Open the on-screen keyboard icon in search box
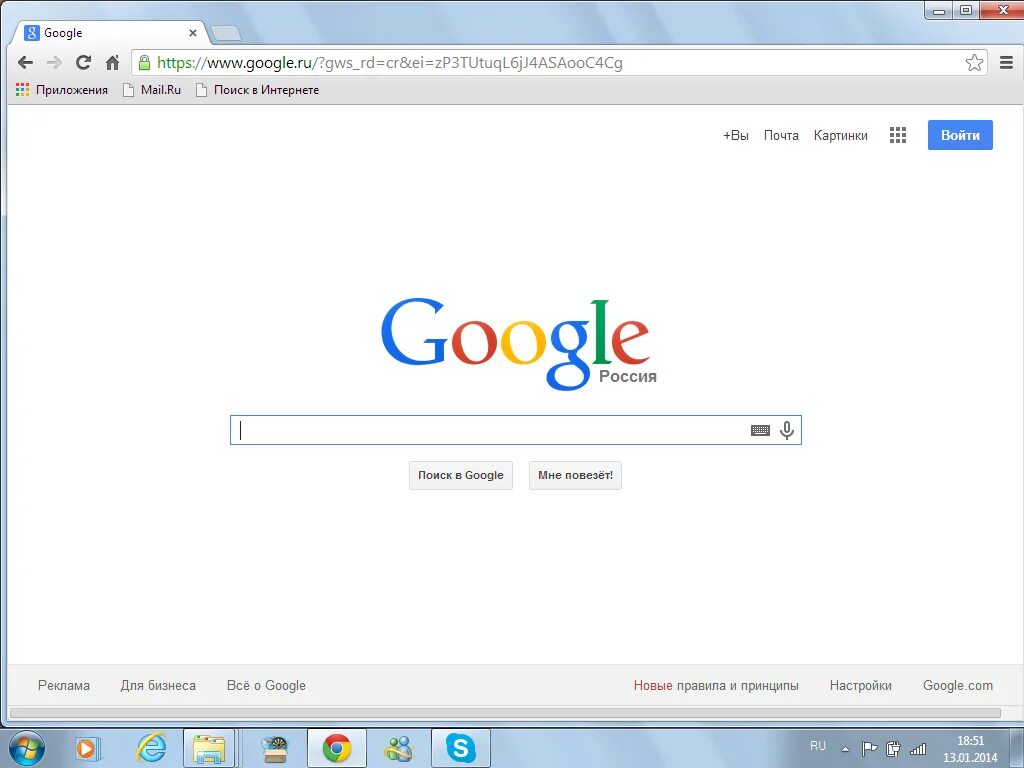 [760, 430]
